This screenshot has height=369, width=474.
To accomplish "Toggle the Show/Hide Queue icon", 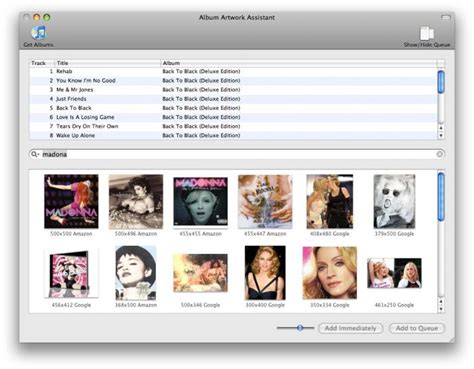I will pos(427,33).
